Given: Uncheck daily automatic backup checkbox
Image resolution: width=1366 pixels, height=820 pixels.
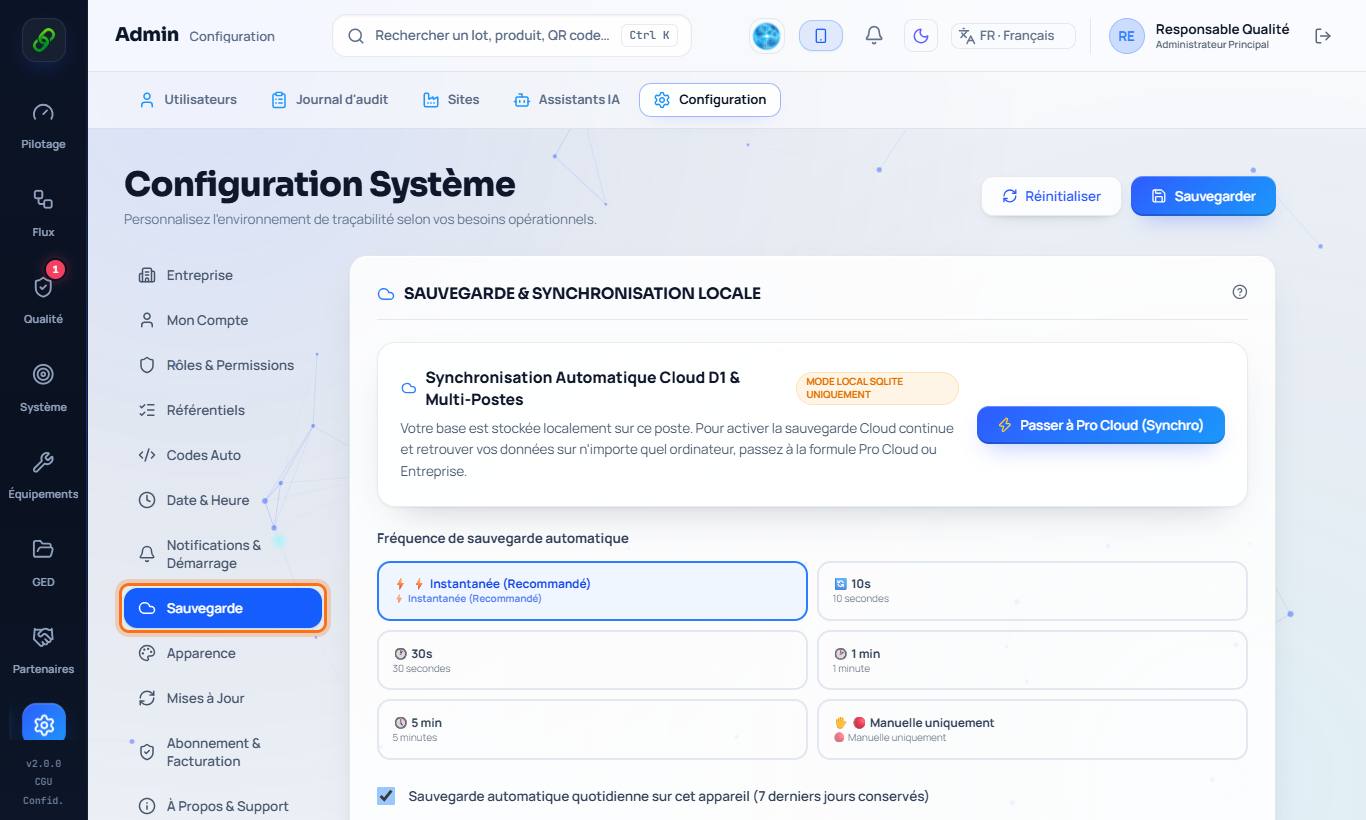Looking at the screenshot, I should (386, 796).
